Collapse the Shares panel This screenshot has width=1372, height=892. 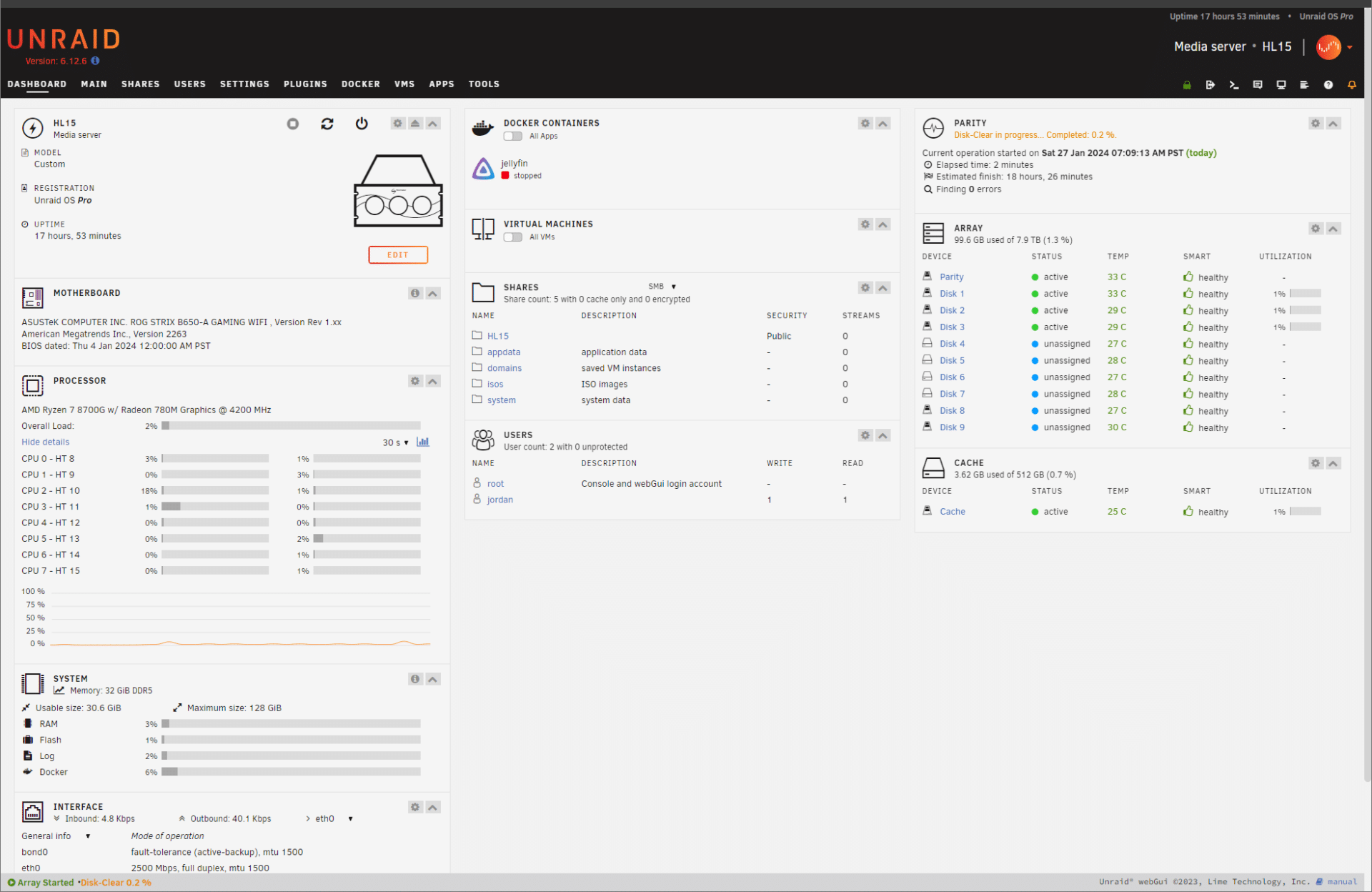point(883,288)
